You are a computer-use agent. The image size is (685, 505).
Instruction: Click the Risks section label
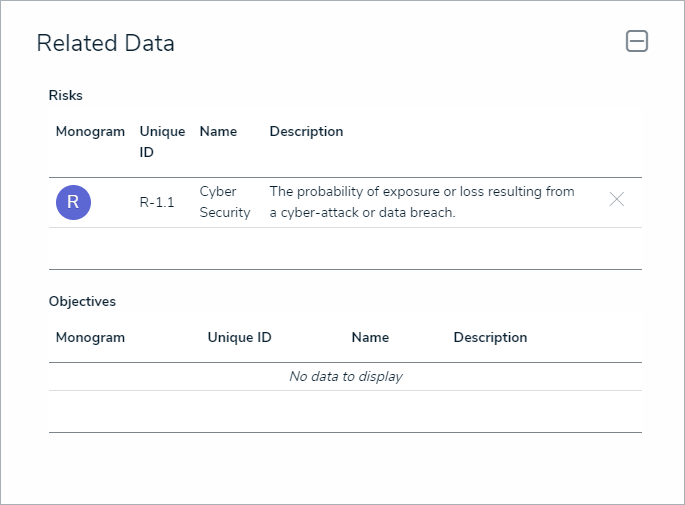point(66,95)
